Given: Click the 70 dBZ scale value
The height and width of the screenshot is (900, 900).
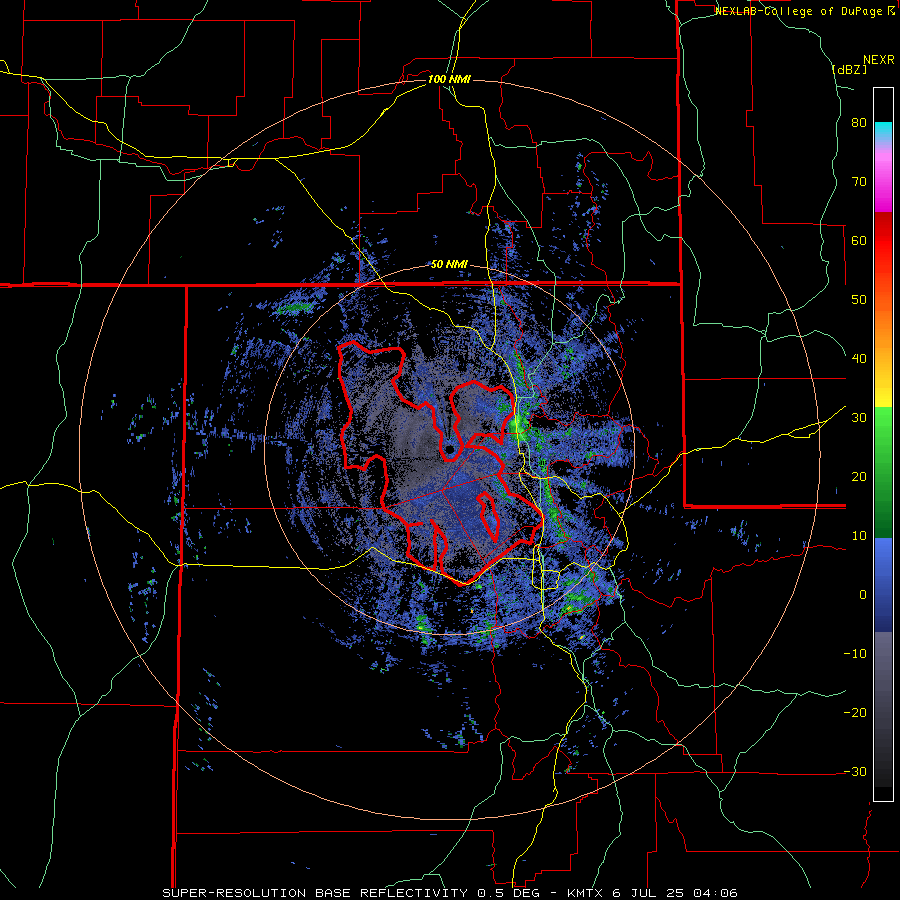Looking at the screenshot, I should point(859,181).
